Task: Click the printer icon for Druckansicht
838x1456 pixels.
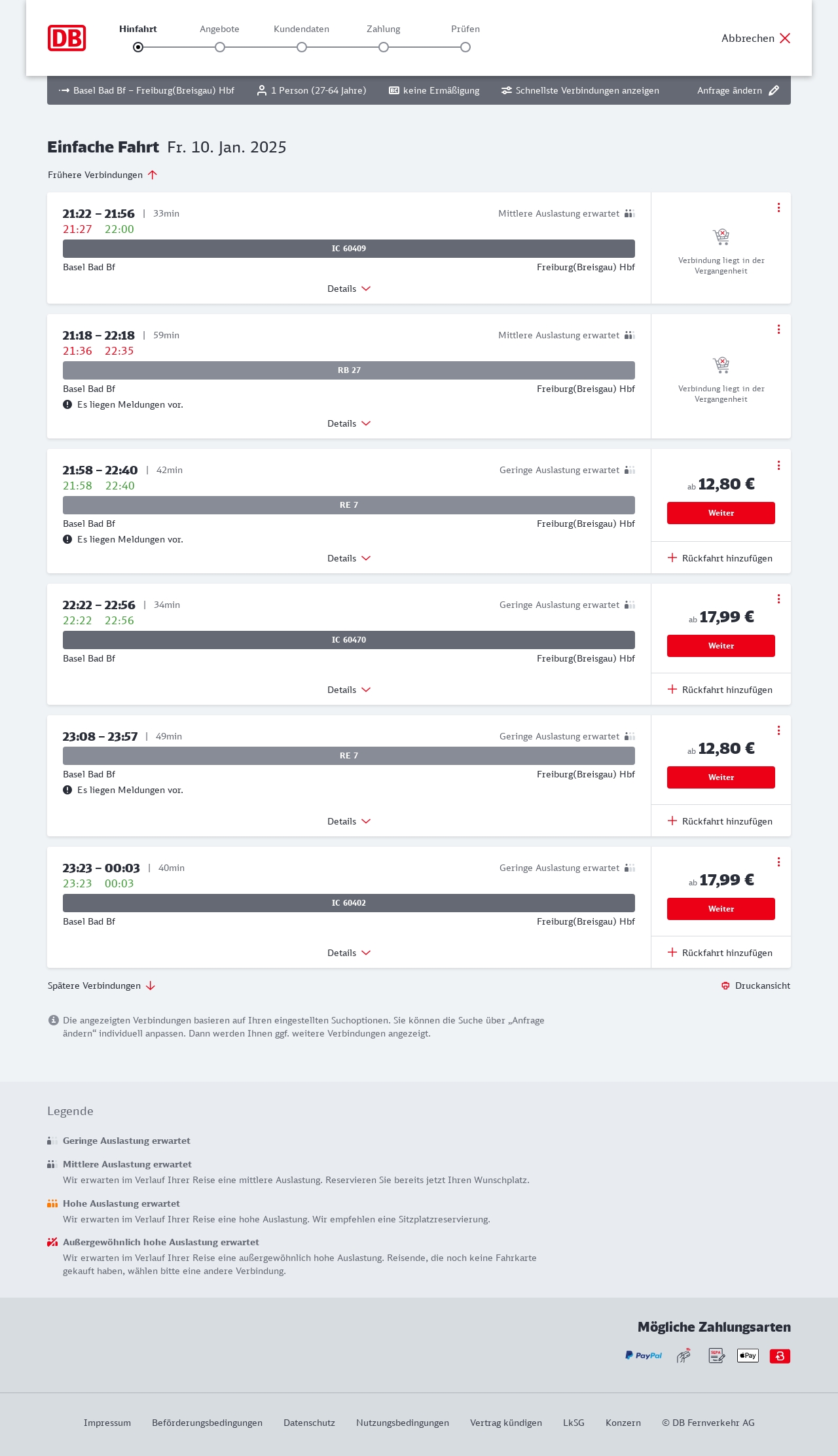Action: coord(725,985)
